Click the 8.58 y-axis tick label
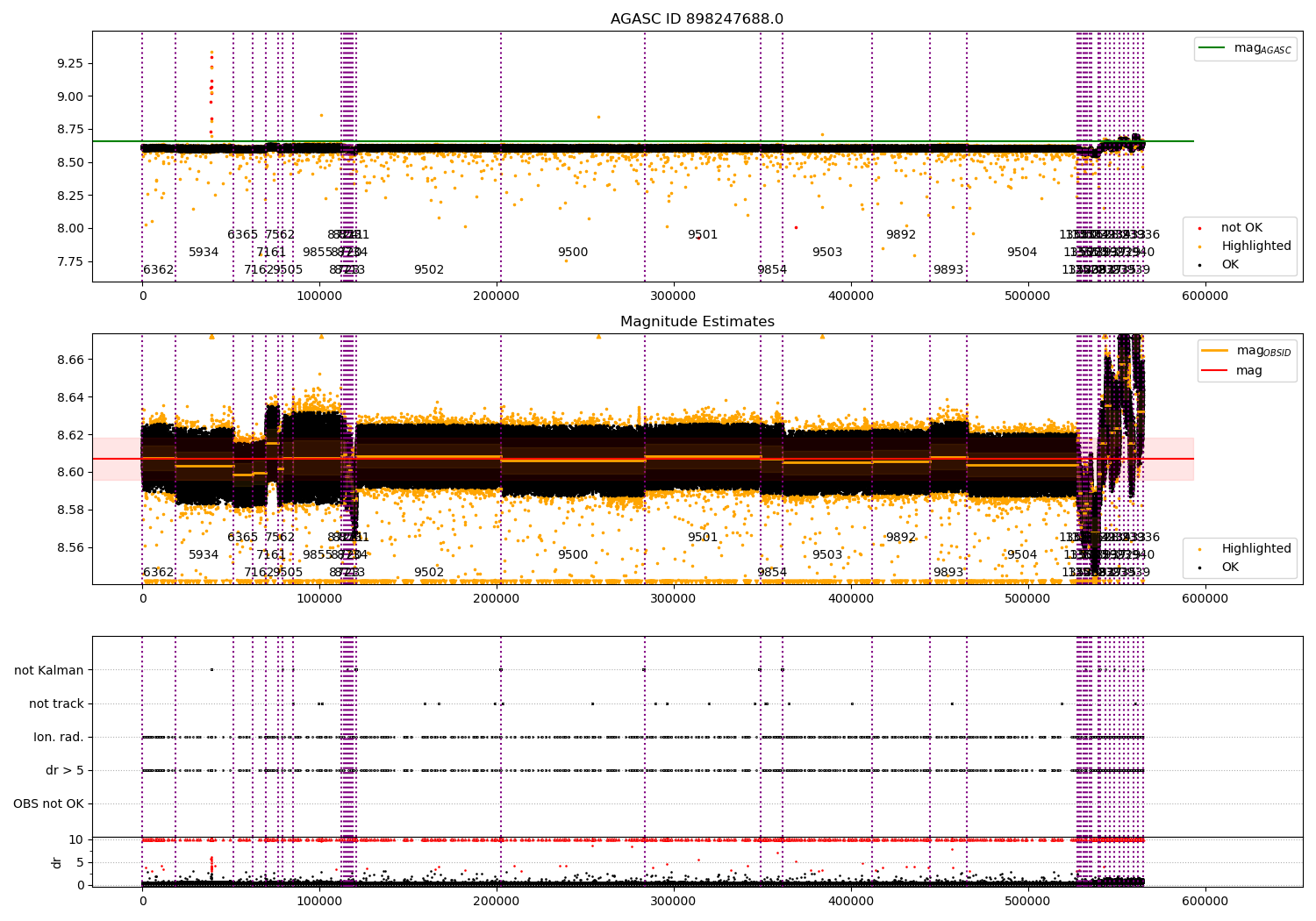The image size is (1316, 921). click(x=69, y=510)
